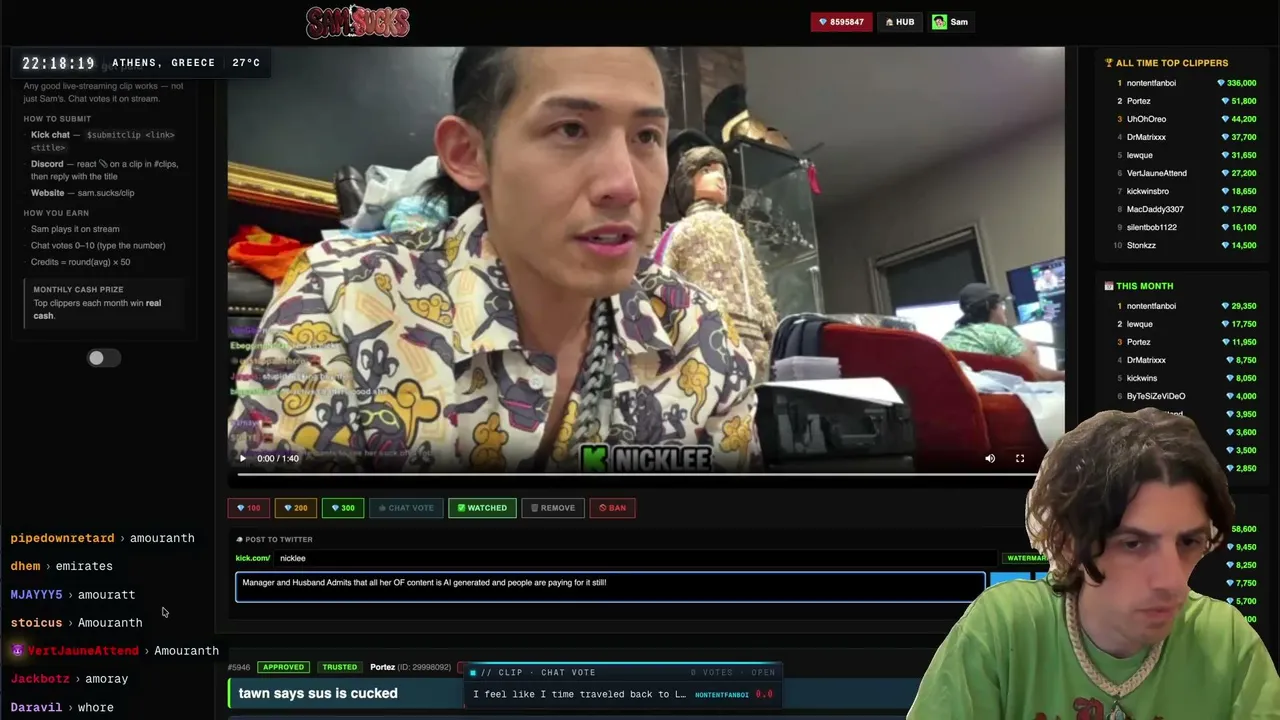Select Stonkzz in the all-time leaderboard
The width and height of the screenshot is (1280, 720).
[1141, 245]
